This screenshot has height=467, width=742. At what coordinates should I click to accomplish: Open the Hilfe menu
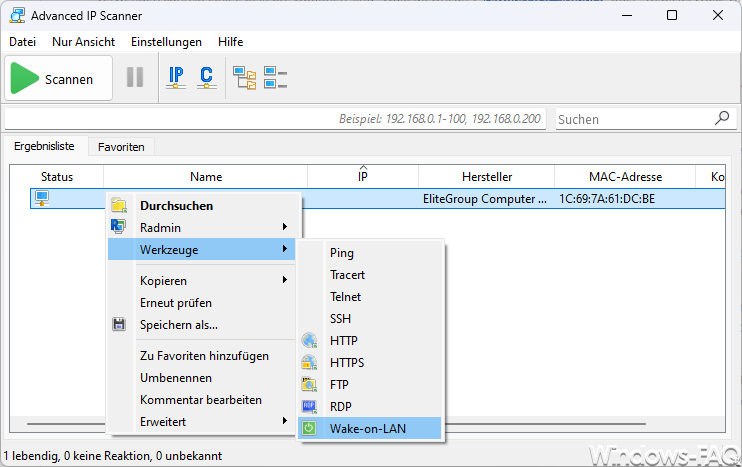coord(230,42)
